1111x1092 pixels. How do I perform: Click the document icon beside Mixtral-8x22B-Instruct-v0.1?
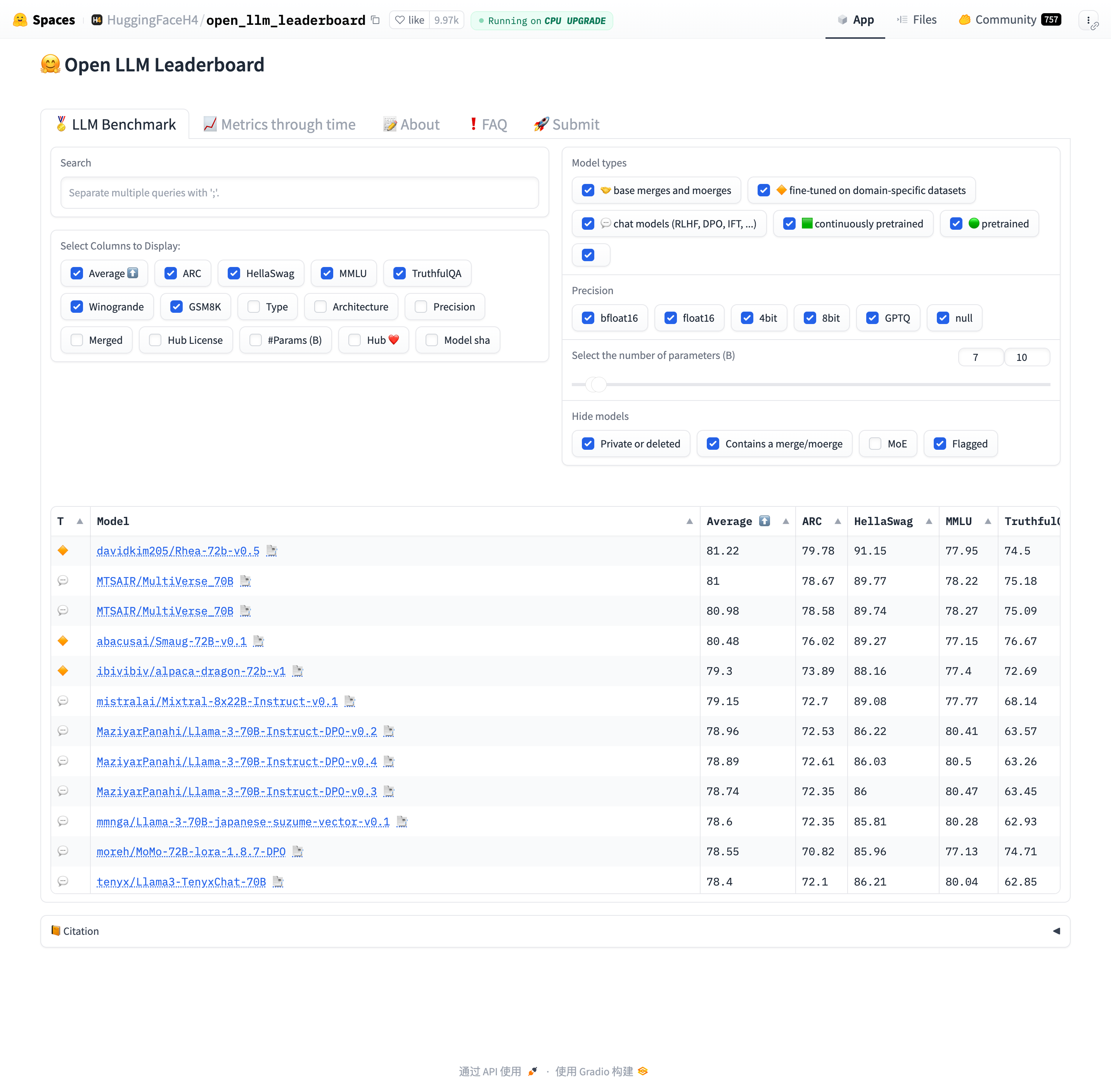350,702
